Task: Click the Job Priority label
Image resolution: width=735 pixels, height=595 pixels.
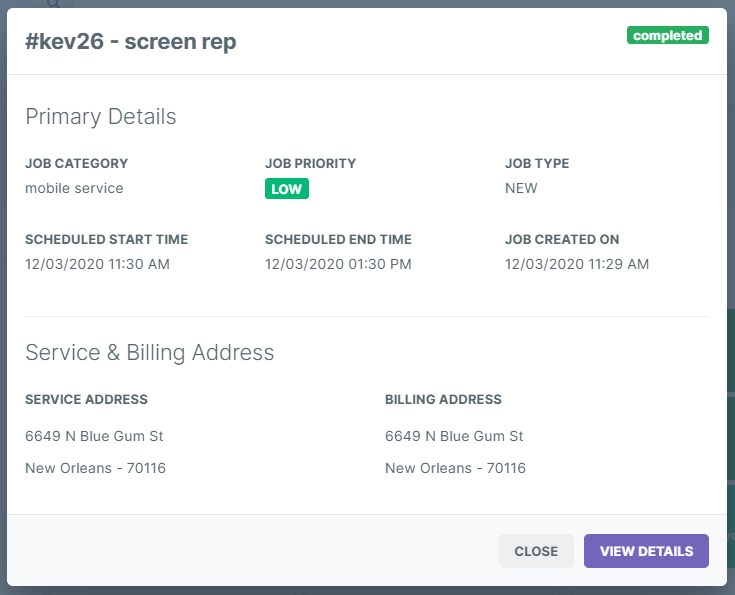Action: [310, 163]
